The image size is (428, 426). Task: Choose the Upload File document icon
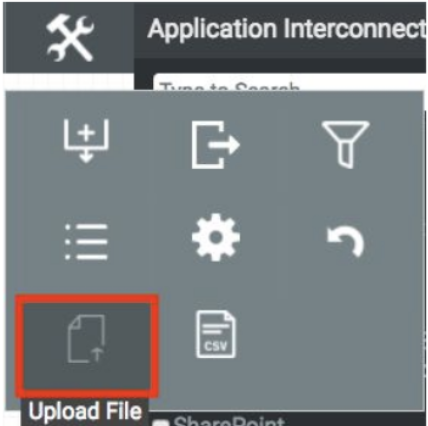point(86,339)
